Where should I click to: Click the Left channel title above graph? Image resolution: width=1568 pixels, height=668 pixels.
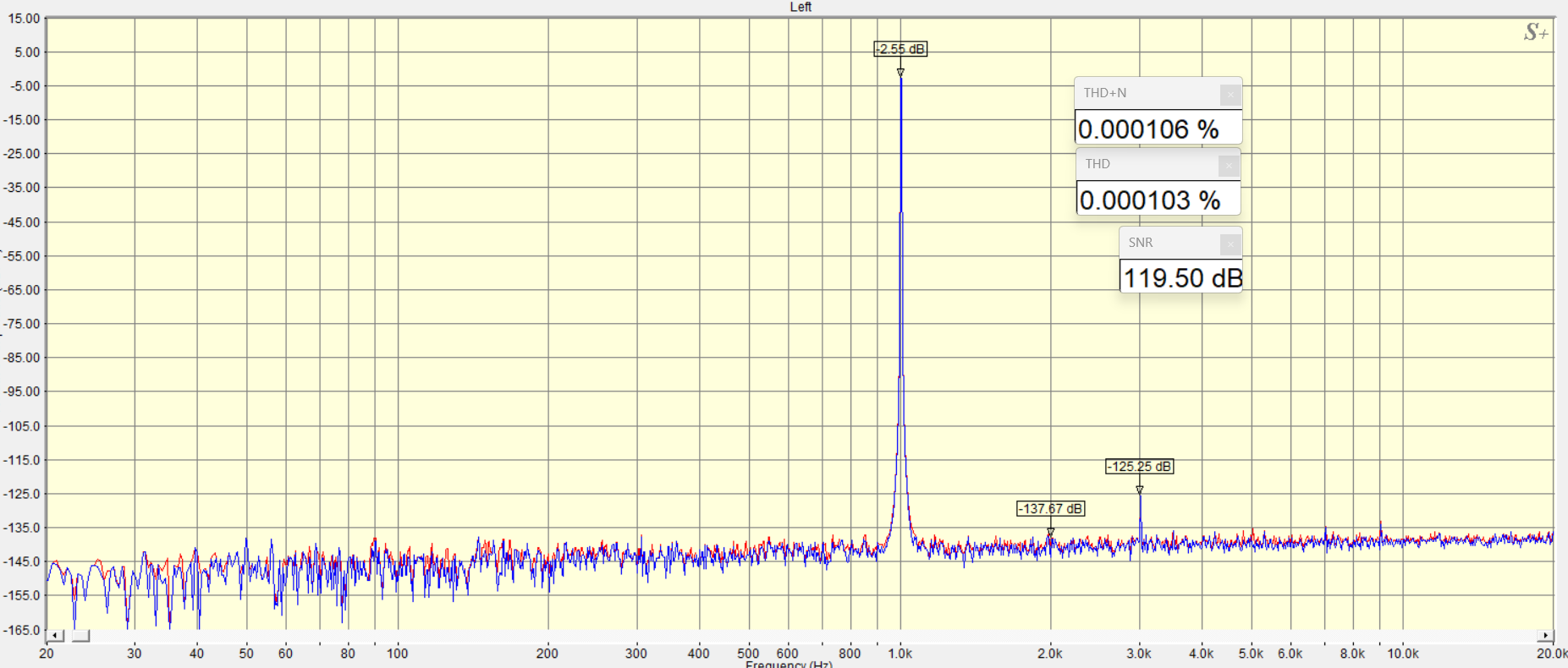pos(800,7)
